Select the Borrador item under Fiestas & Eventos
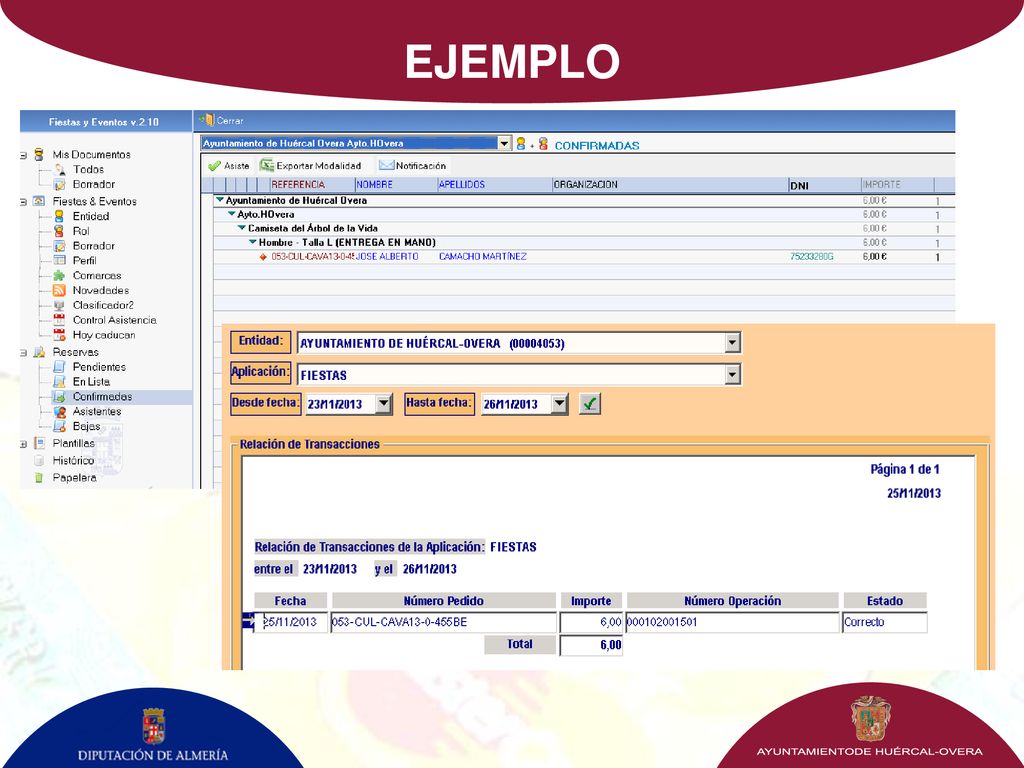Screen dimensions: 1024x768 93,246
